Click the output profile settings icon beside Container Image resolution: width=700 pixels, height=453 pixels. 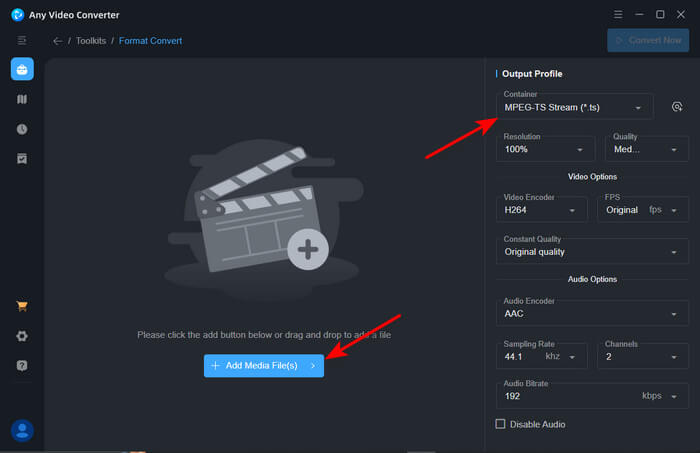[x=677, y=107]
